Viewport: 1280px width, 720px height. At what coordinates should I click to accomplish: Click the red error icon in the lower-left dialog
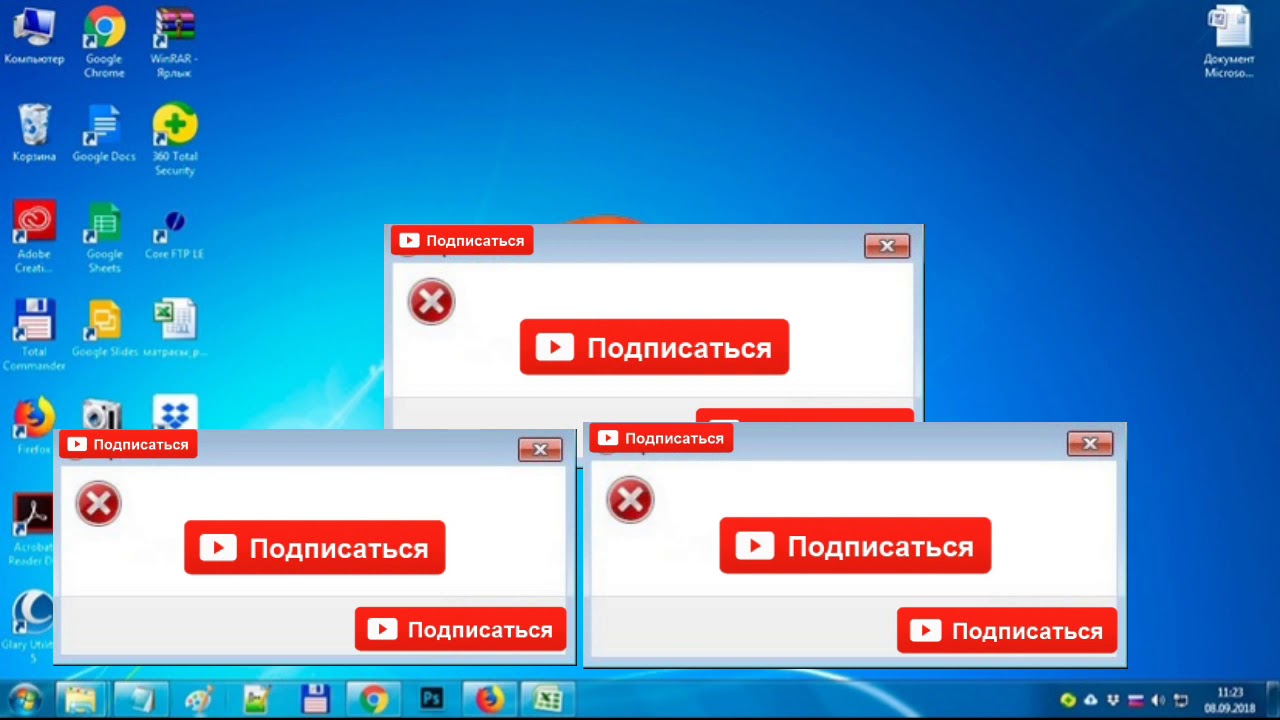coord(98,503)
